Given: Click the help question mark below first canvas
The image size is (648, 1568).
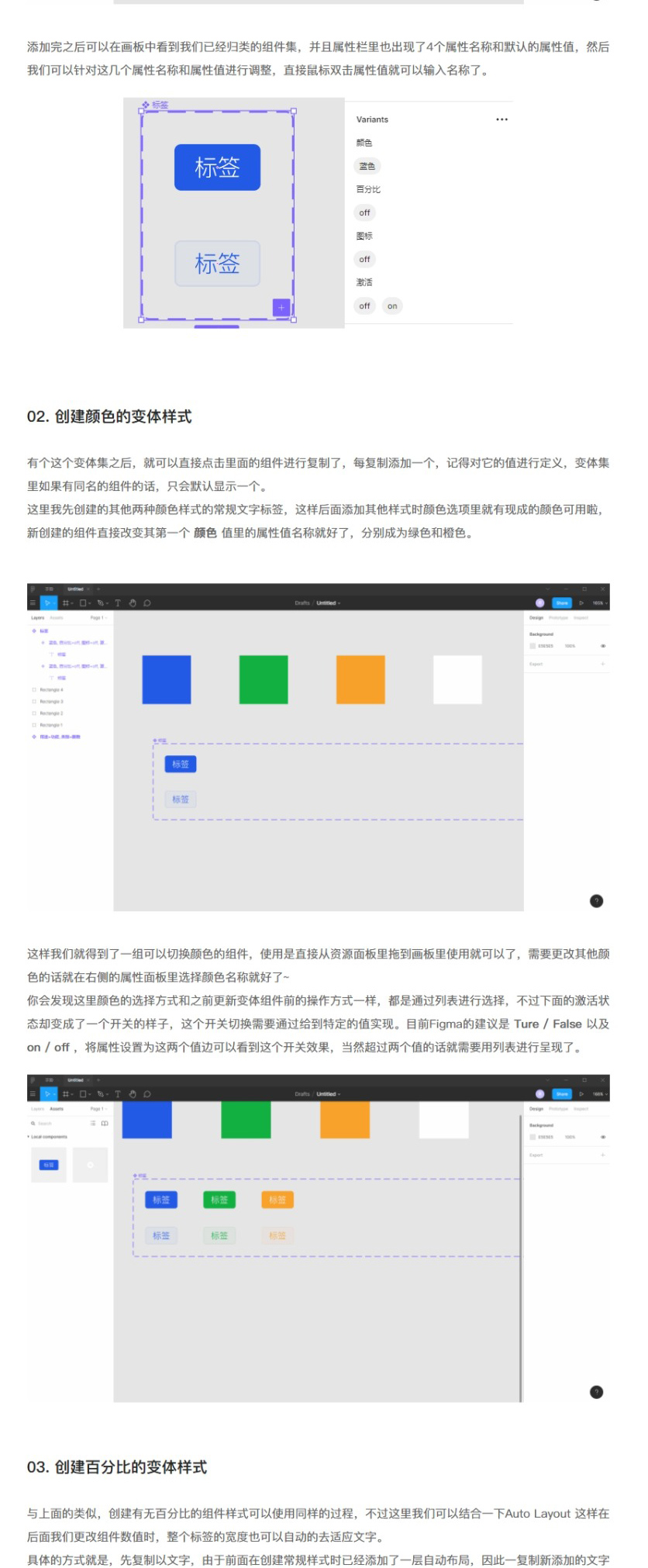Looking at the screenshot, I should [596, 900].
